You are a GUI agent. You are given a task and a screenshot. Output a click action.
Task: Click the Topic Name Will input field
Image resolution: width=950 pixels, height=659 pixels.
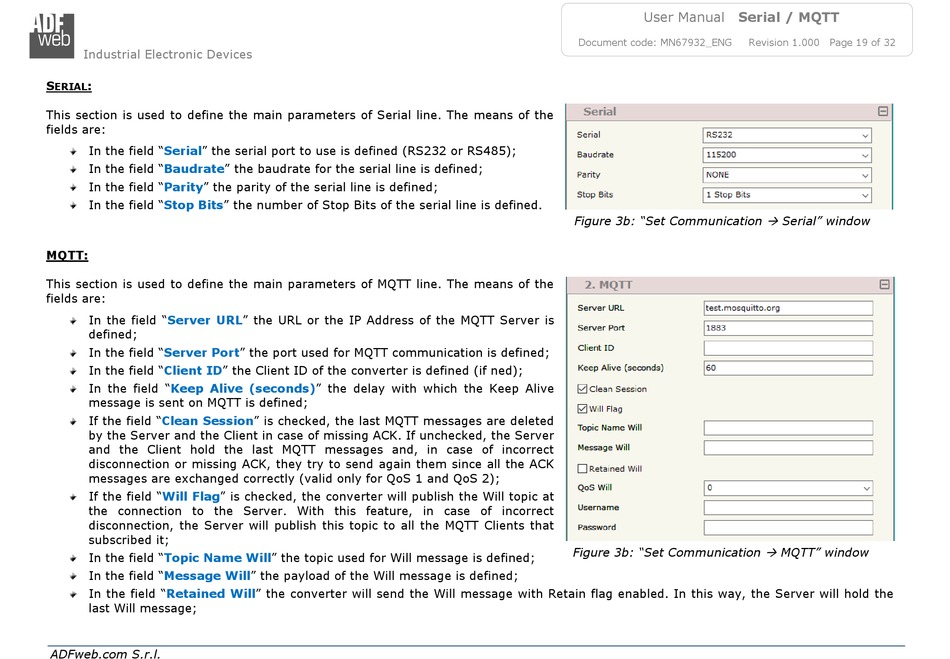click(x=787, y=428)
